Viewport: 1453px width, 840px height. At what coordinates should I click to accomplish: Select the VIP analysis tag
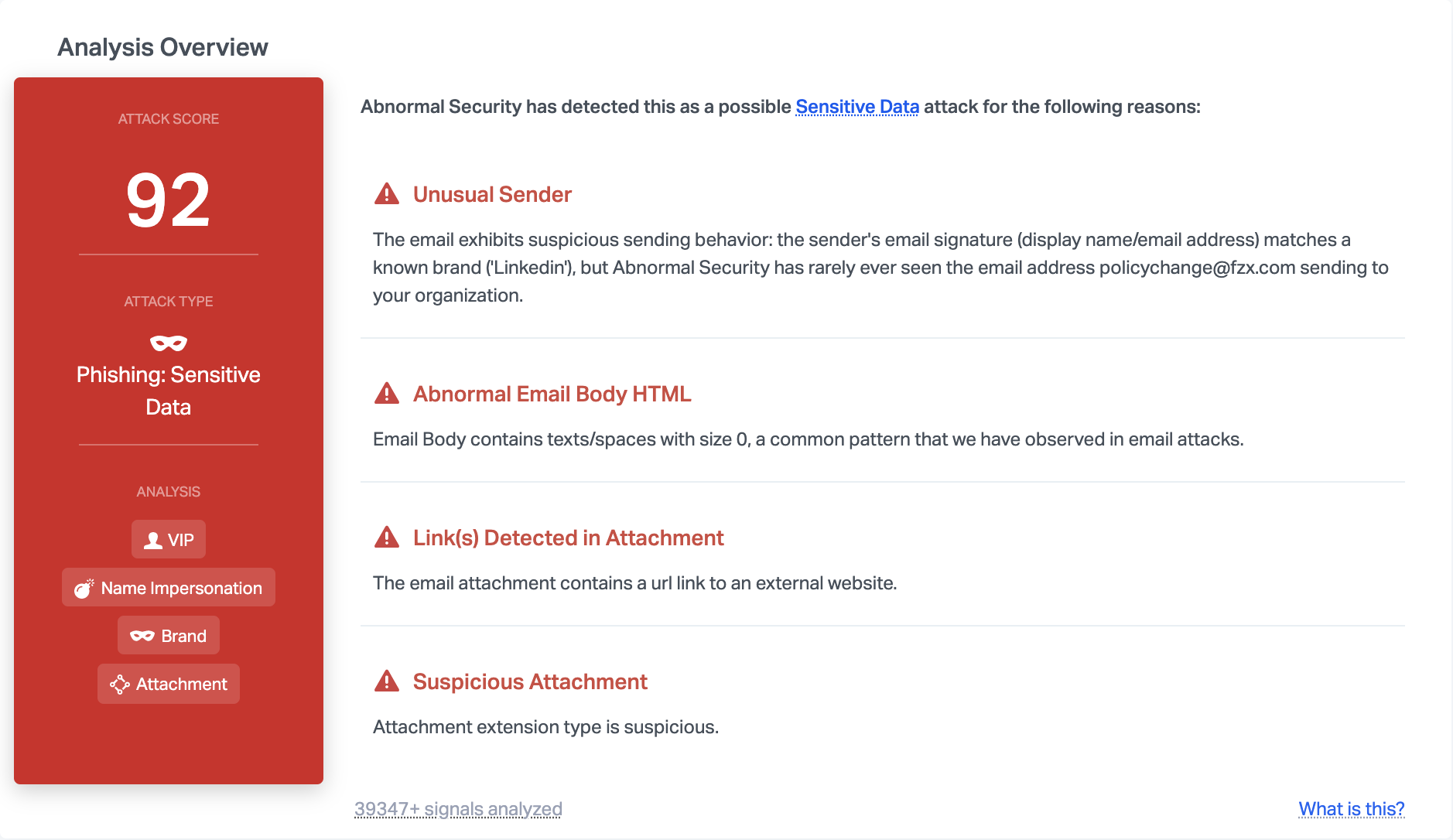click(x=169, y=539)
